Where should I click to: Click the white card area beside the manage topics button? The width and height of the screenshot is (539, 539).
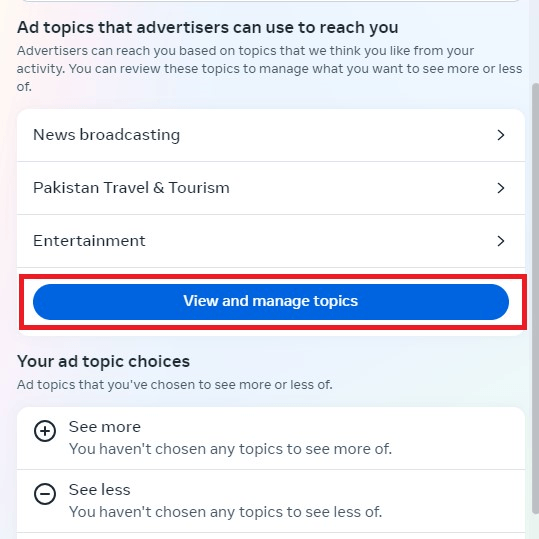coord(517,301)
